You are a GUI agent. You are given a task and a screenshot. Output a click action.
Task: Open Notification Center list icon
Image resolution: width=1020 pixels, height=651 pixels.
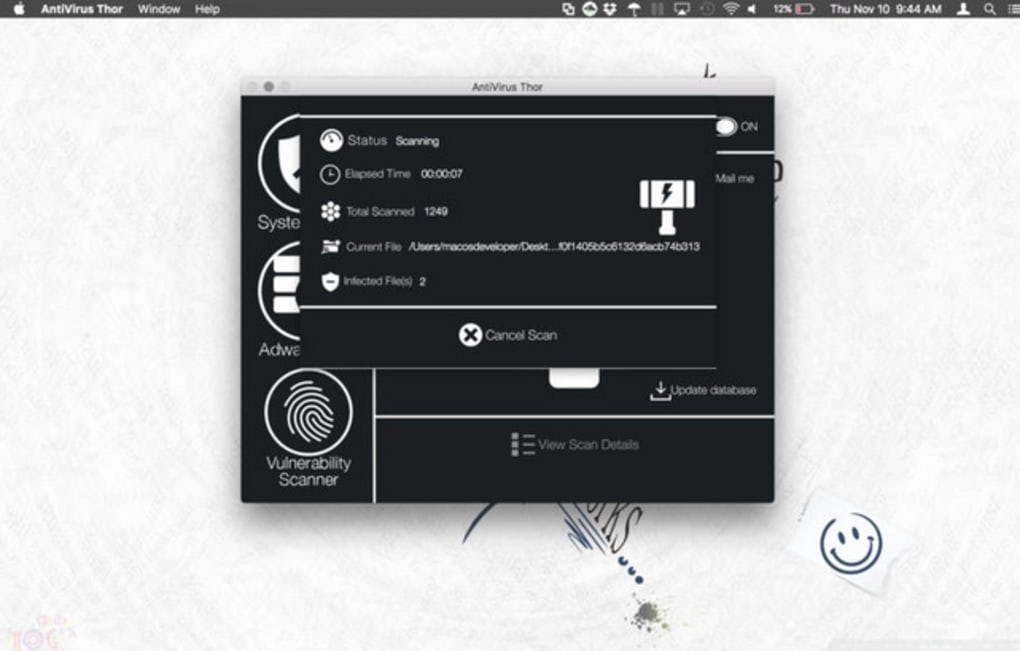(x=1012, y=9)
